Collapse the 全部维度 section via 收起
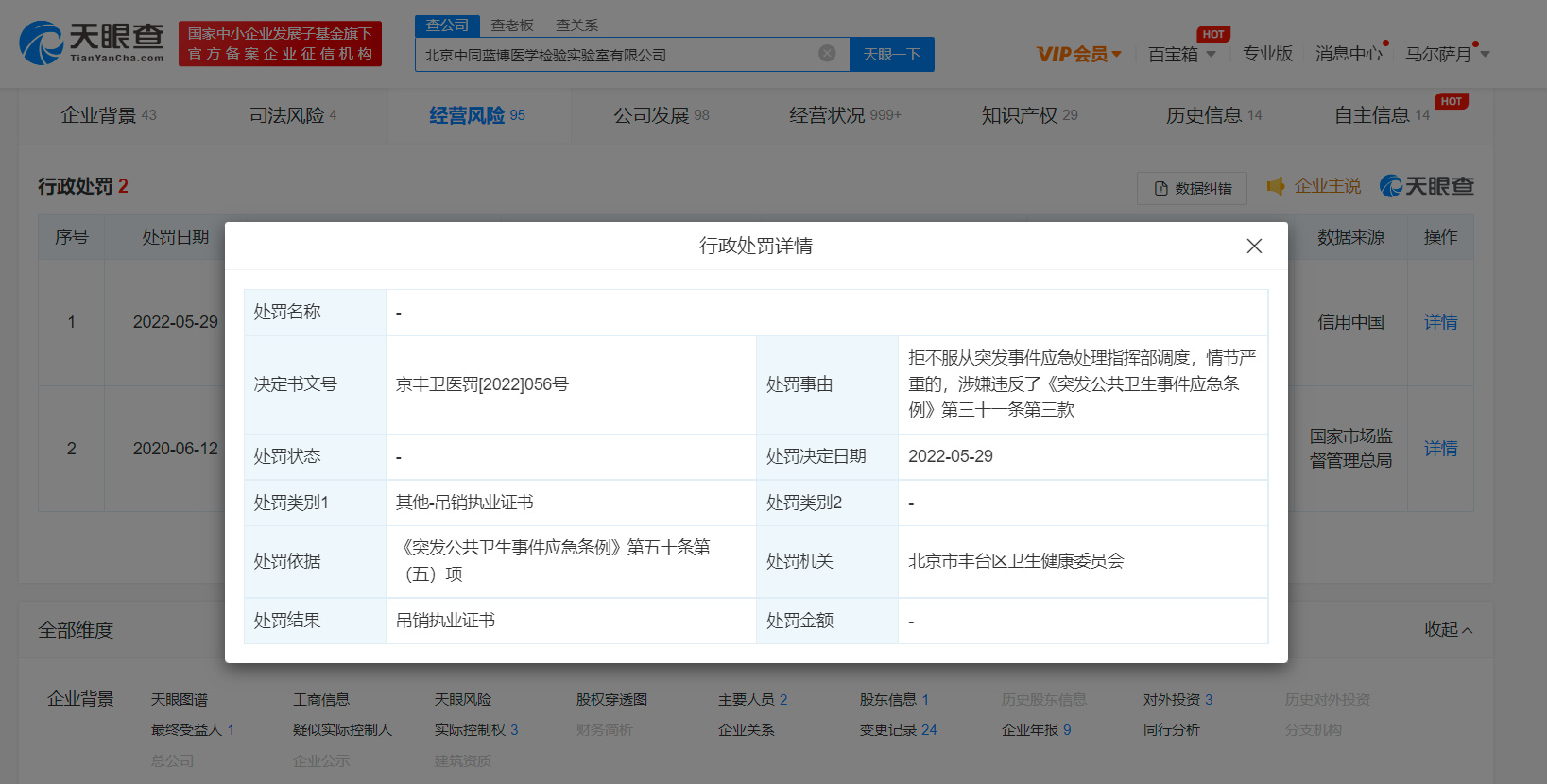This screenshot has height=784, width=1547. (x=1449, y=629)
